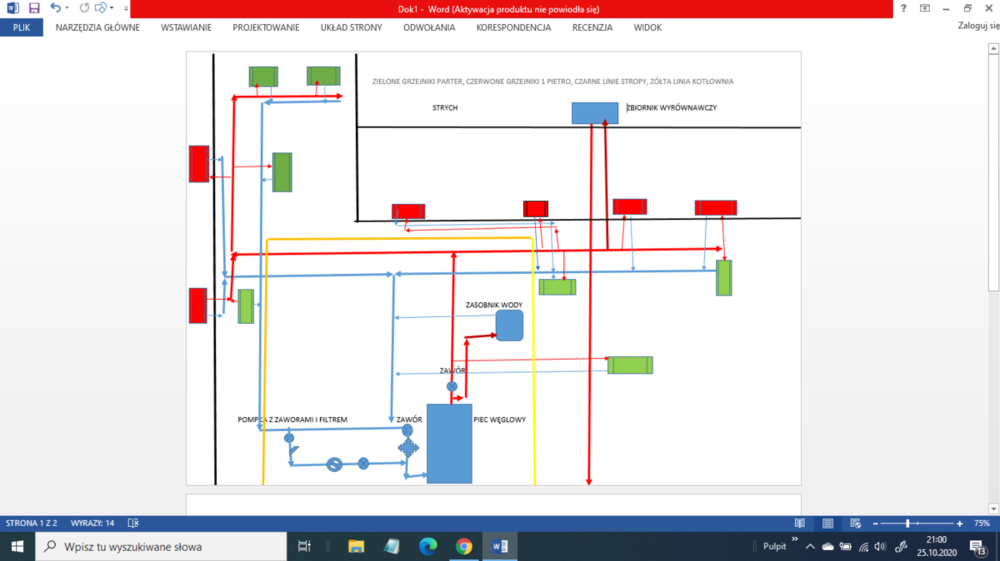Image resolution: width=1000 pixels, height=561 pixels.
Task: Open Google Chrome from the taskbar
Action: 464,546
